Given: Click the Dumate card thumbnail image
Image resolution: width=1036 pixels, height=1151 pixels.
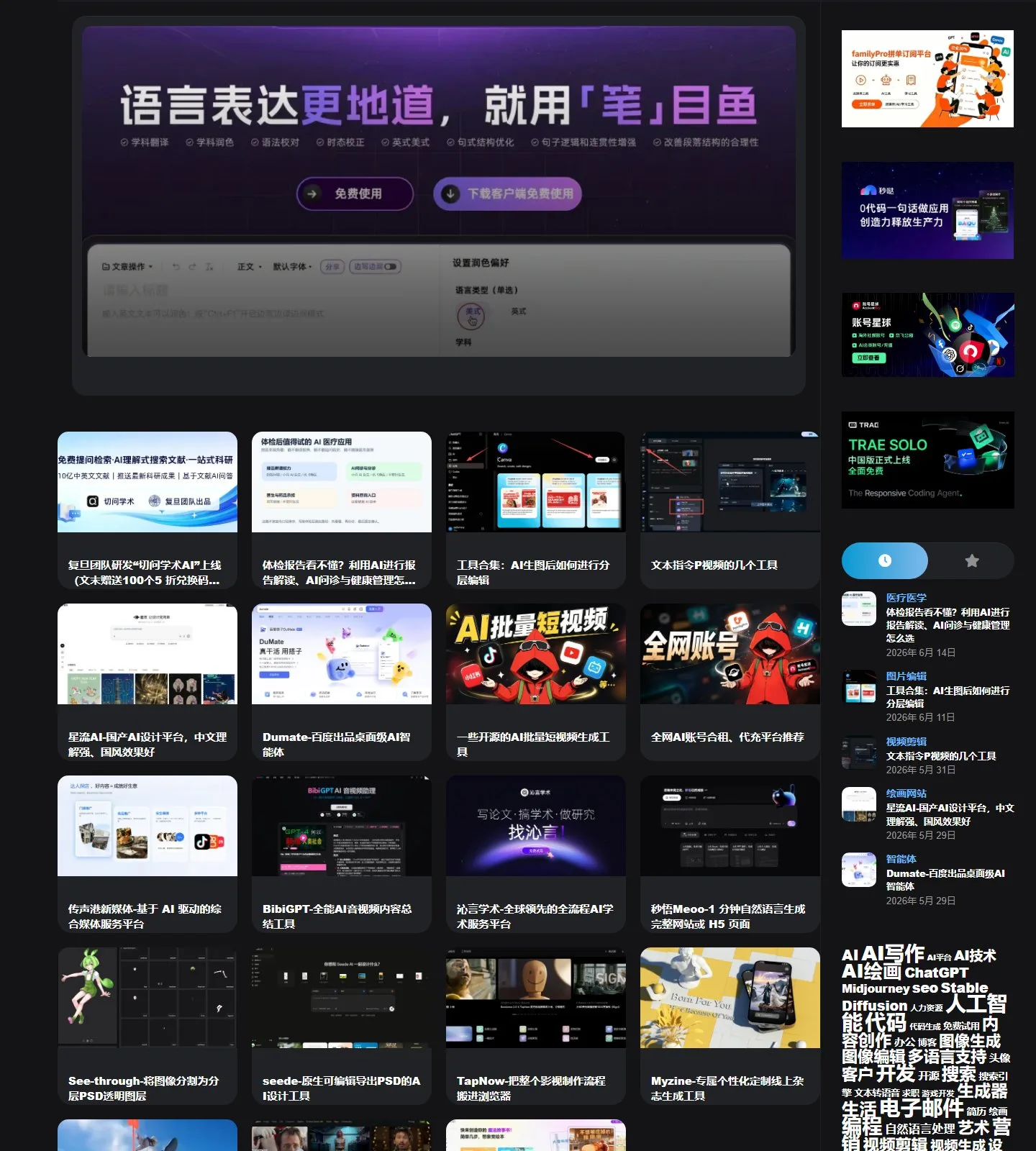Looking at the screenshot, I should (x=342, y=654).
